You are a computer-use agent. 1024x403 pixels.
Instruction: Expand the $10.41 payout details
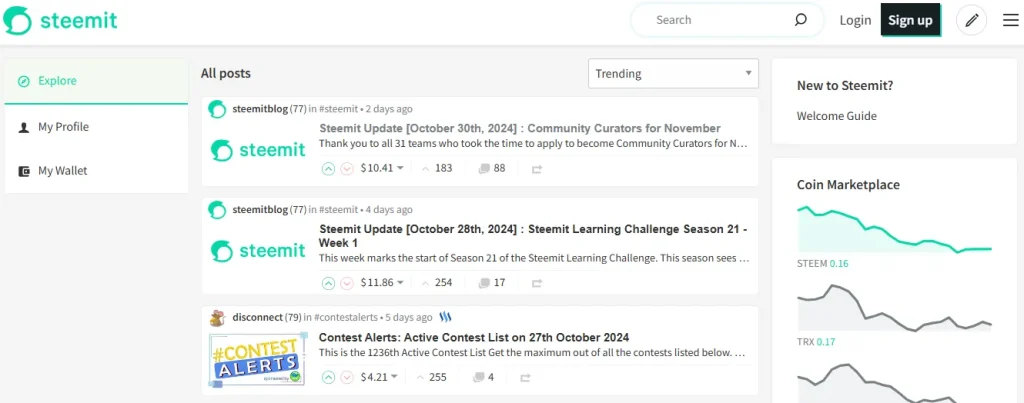point(382,169)
